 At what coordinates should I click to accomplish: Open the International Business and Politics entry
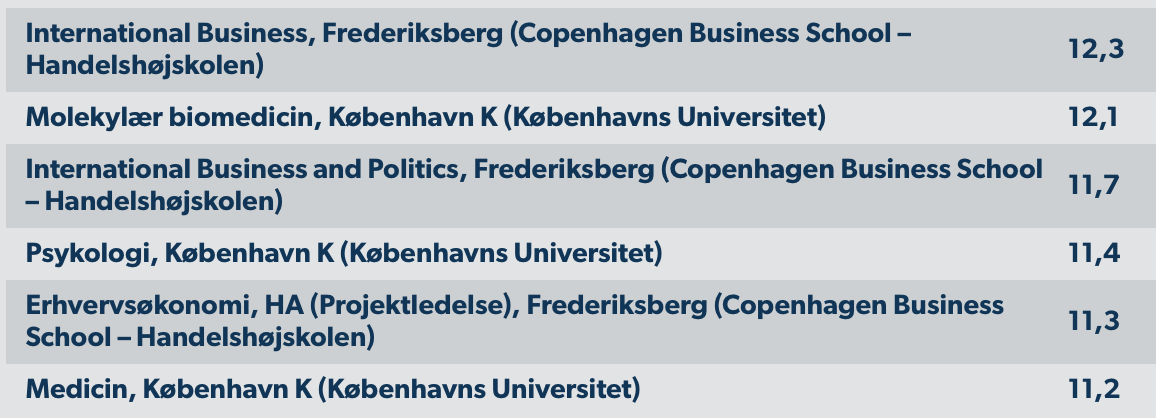pyautogui.click(x=534, y=185)
